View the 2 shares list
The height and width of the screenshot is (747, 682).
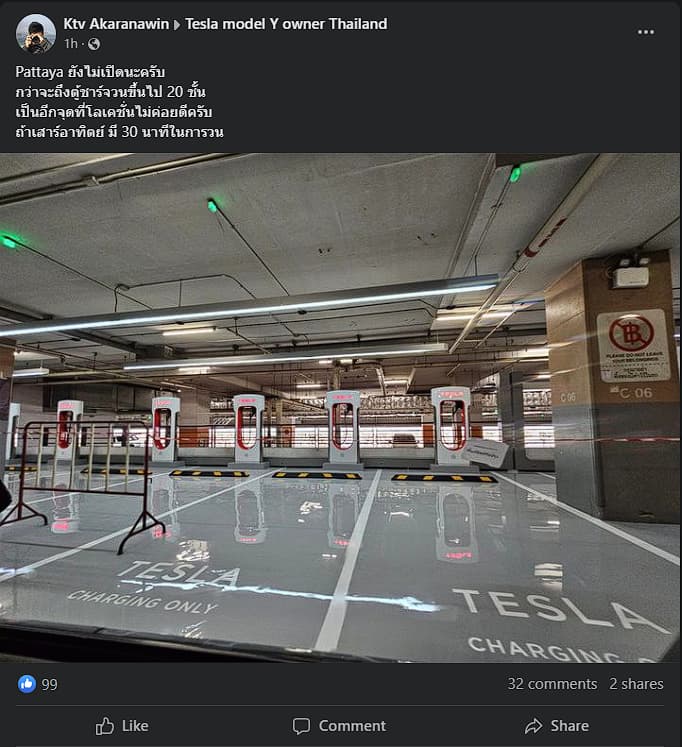point(636,684)
